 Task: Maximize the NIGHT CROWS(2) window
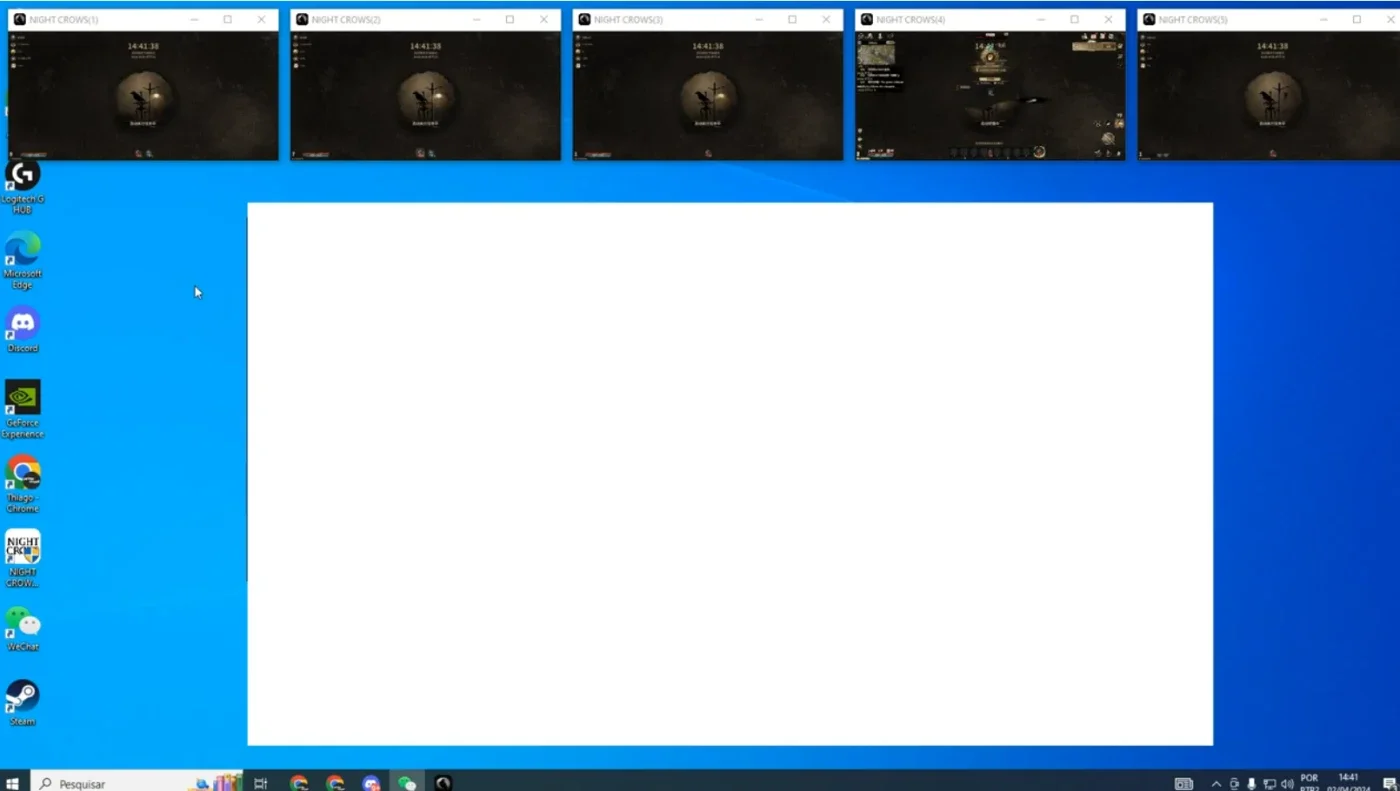coord(510,19)
